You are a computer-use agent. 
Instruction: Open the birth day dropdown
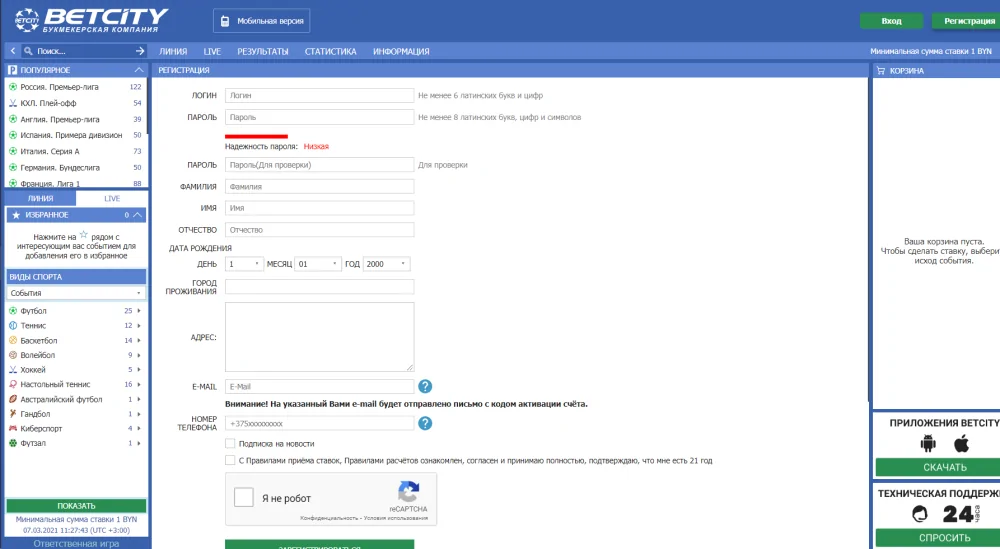pyautogui.click(x=244, y=264)
